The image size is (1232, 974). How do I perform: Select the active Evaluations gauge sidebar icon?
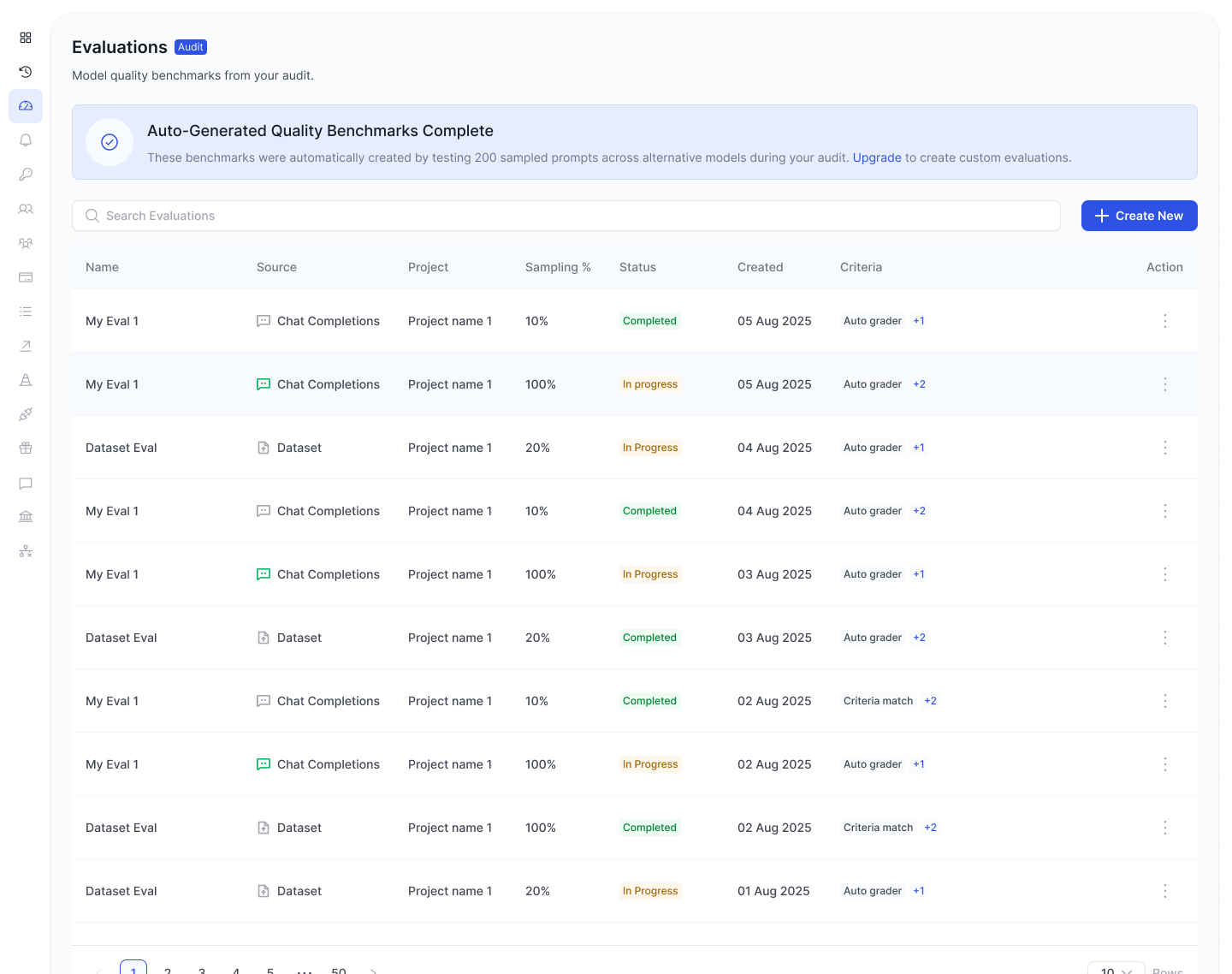point(26,106)
